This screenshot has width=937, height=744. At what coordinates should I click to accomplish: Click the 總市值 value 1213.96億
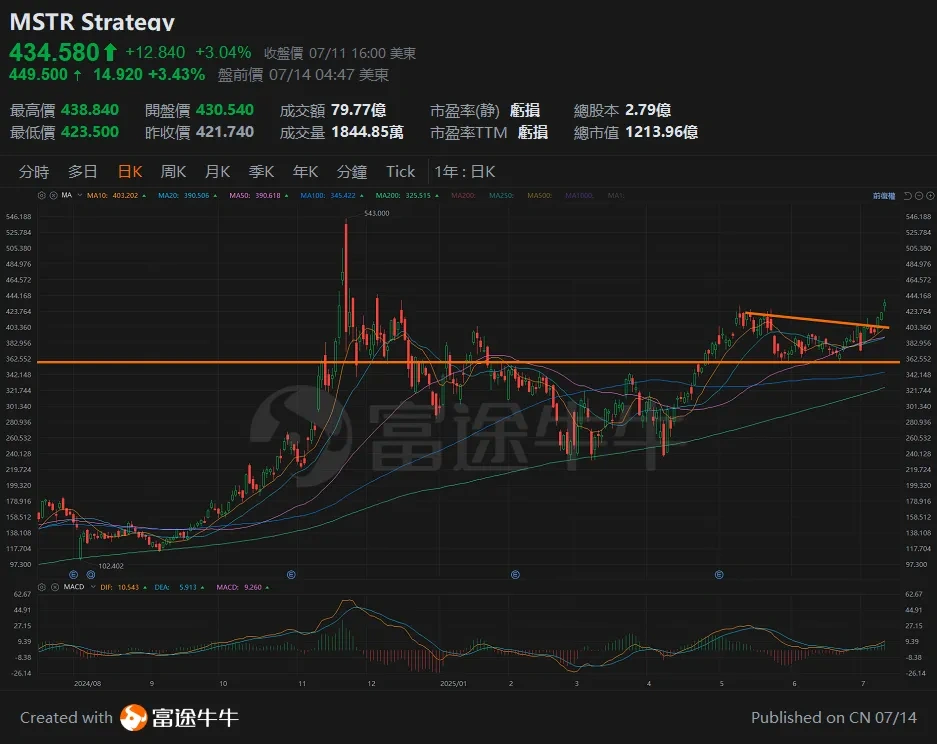click(662, 131)
